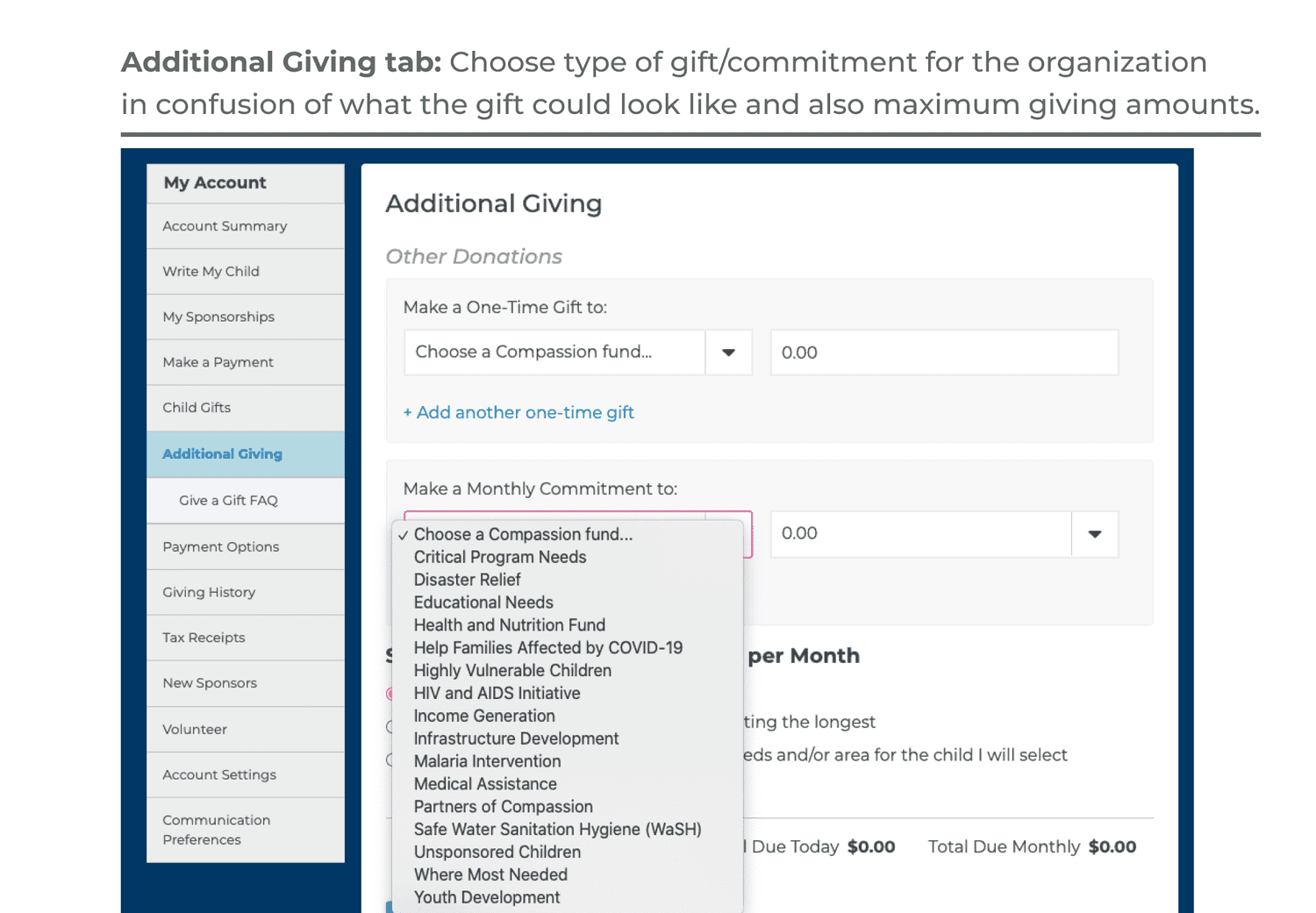This screenshot has width=1316, height=913.
Task: Select Medical Assistance option
Action: pos(568,785)
